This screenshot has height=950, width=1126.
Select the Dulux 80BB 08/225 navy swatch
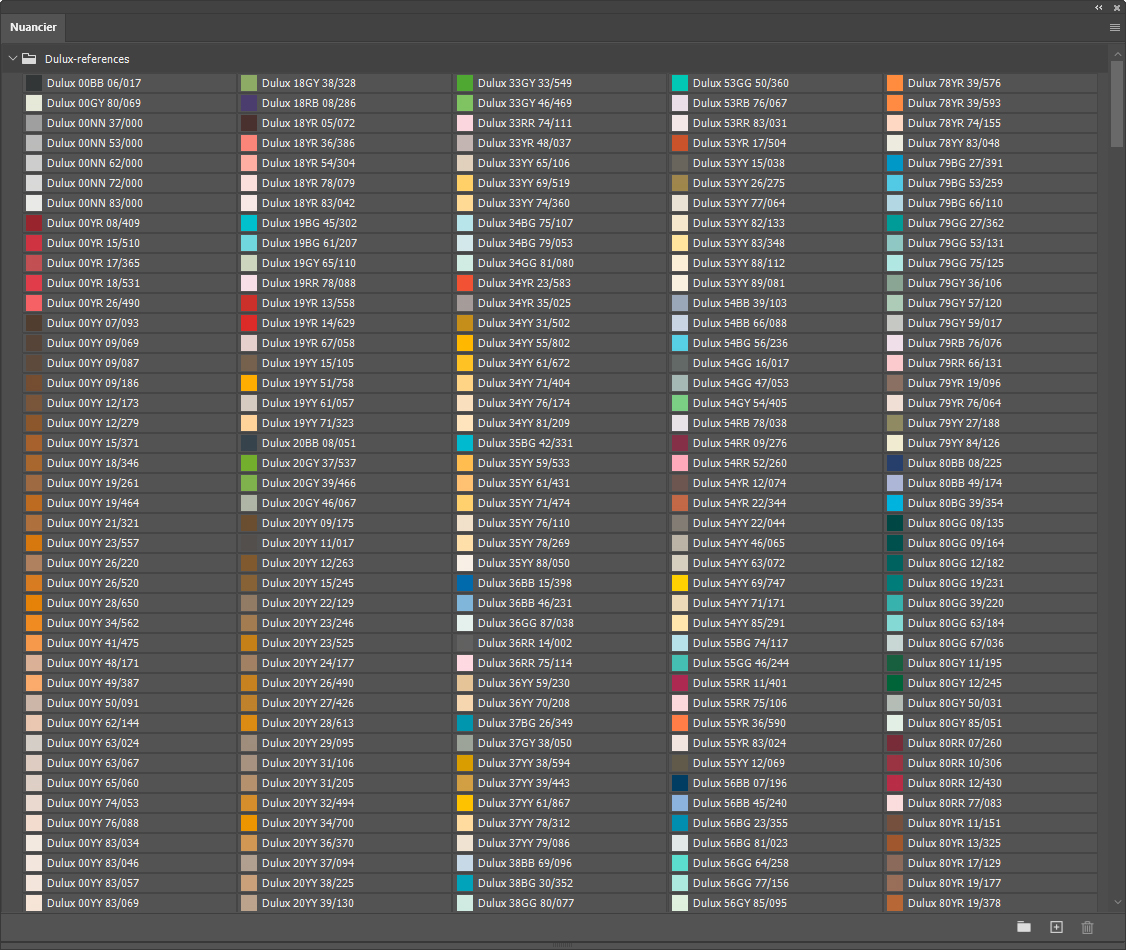[x=895, y=463]
